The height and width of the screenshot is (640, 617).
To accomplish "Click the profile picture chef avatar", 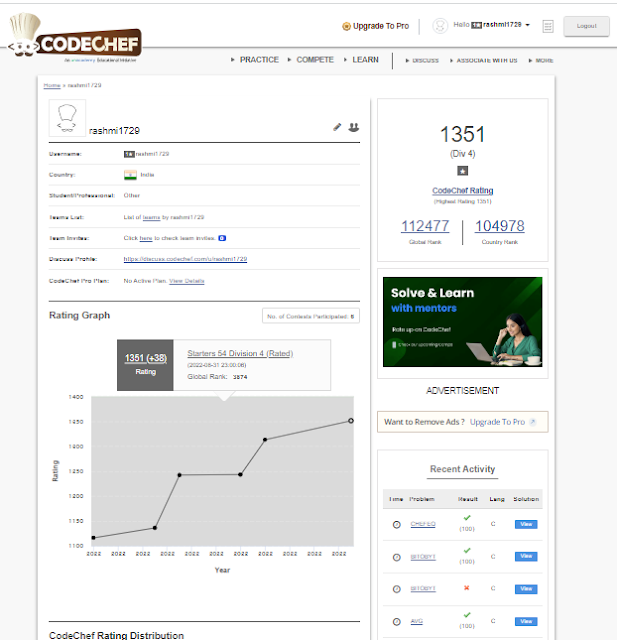I will coord(67,118).
